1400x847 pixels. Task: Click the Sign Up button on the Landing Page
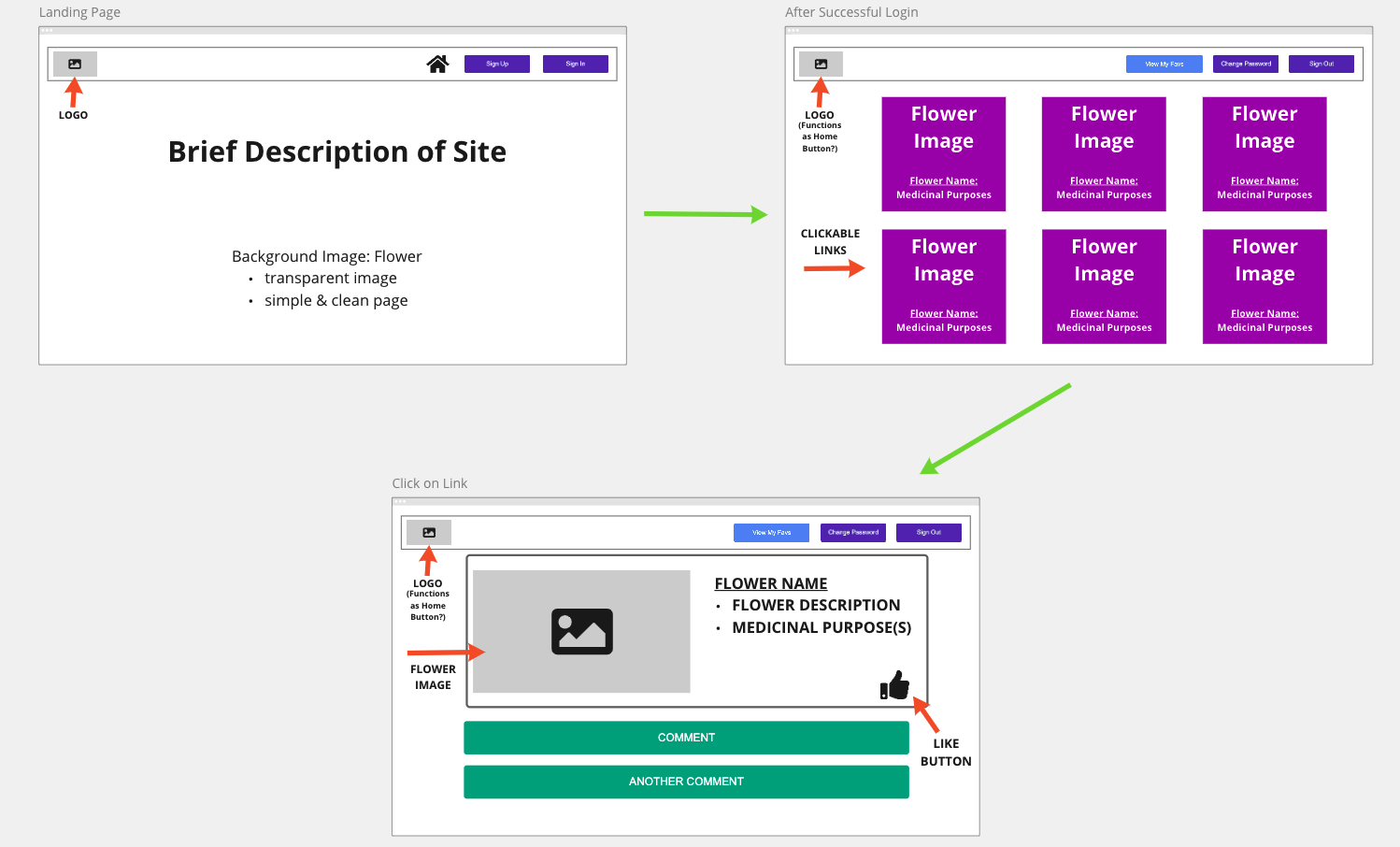tap(497, 64)
